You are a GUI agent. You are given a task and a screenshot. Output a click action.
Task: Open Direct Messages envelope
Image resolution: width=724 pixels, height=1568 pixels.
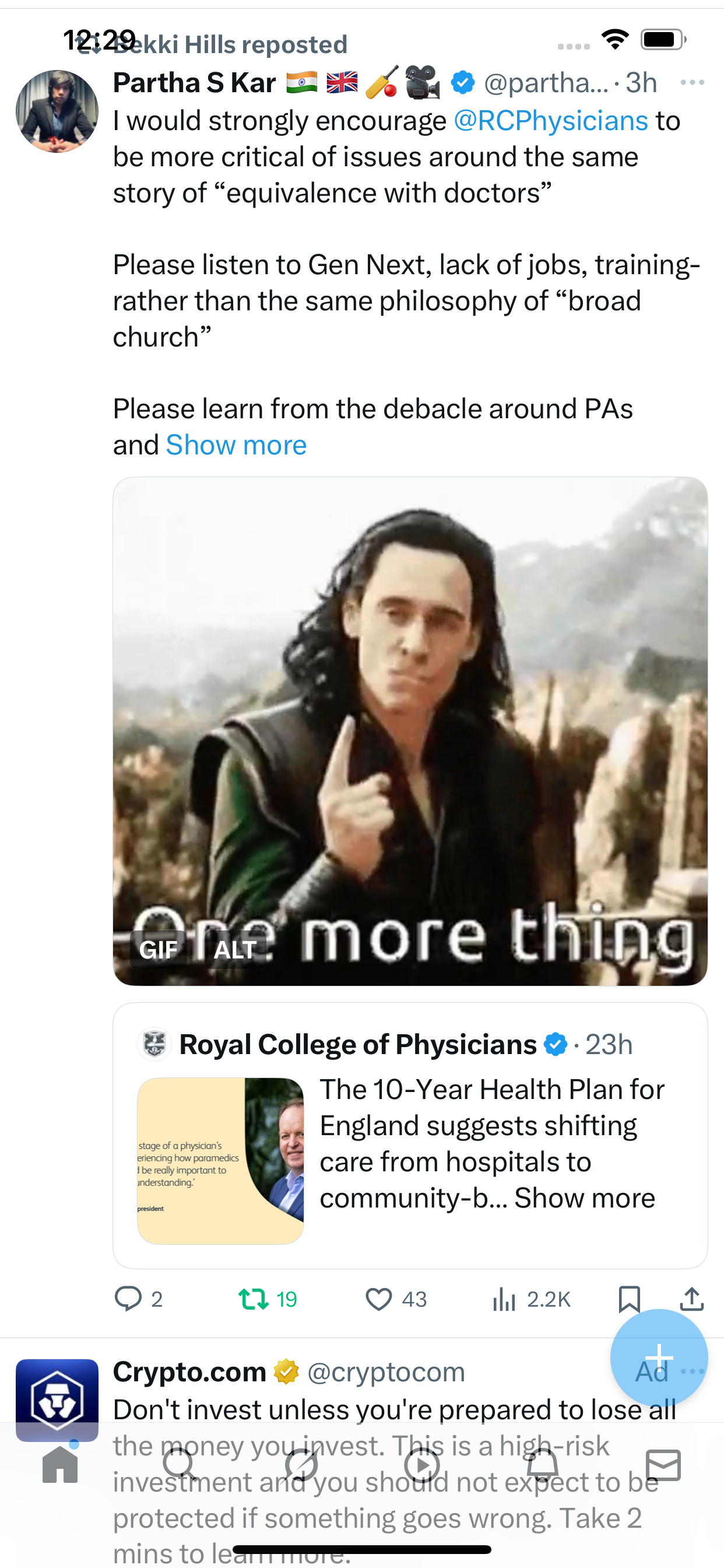663,1465
